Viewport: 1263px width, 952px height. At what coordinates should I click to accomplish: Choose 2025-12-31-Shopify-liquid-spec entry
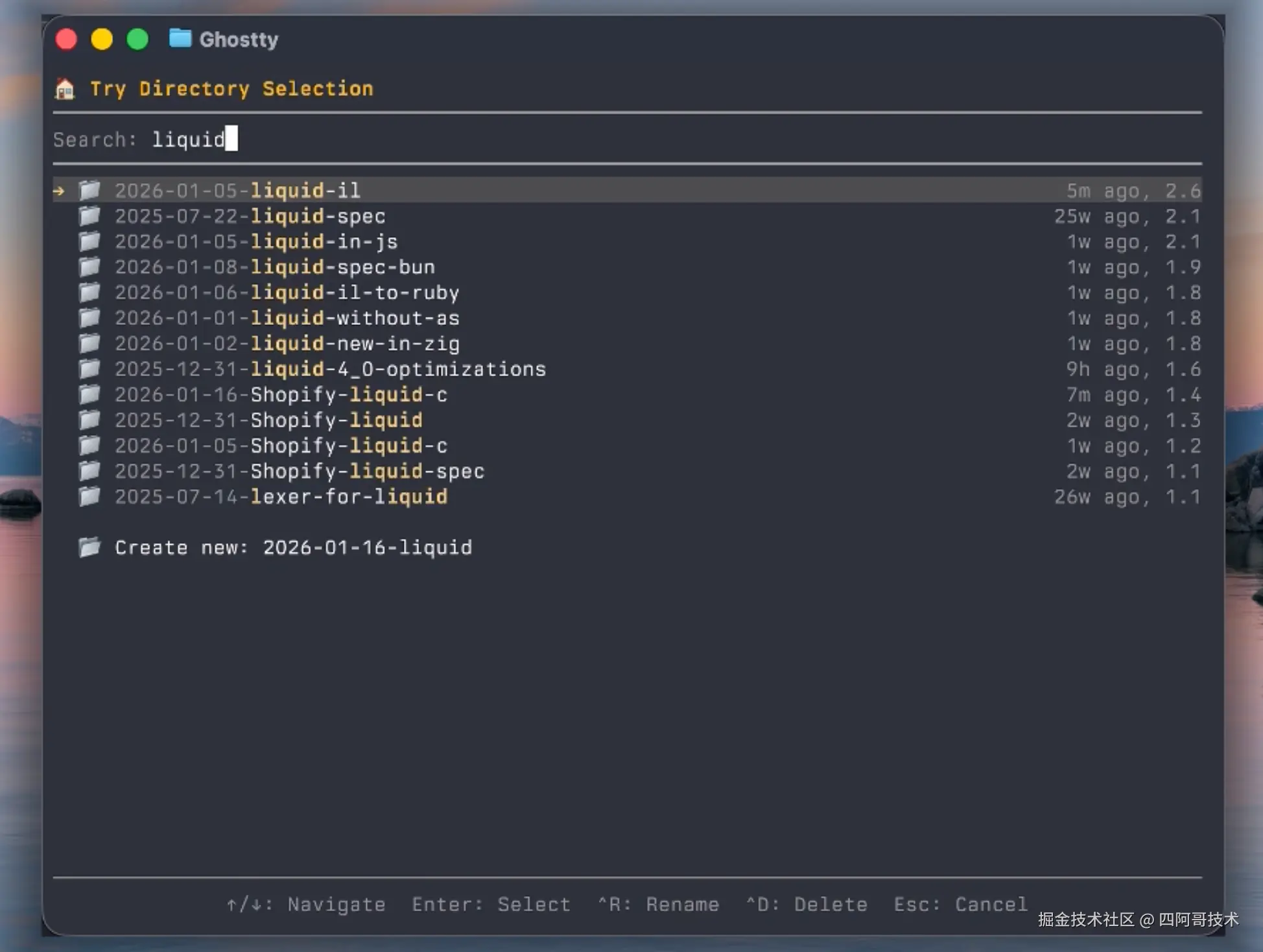click(x=300, y=471)
